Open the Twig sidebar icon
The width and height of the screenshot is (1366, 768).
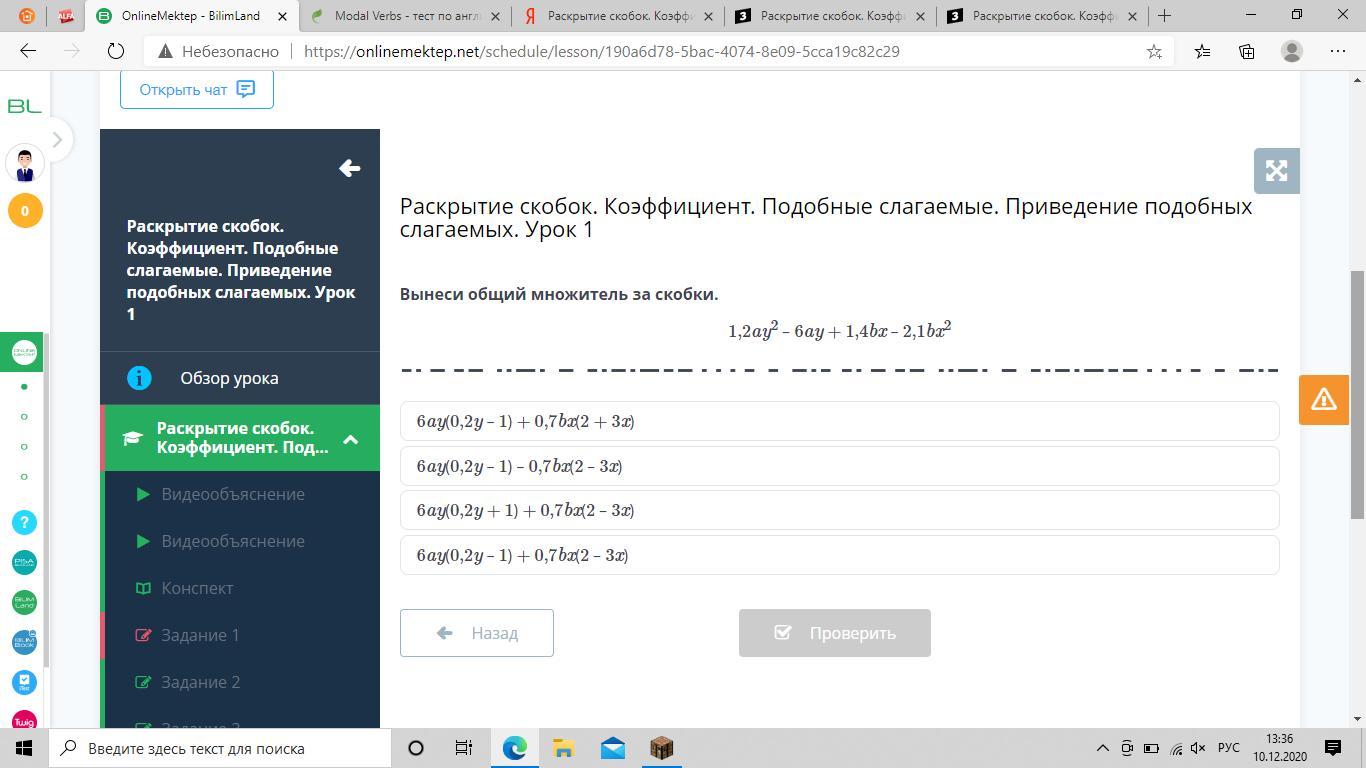click(x=24, y=720)
